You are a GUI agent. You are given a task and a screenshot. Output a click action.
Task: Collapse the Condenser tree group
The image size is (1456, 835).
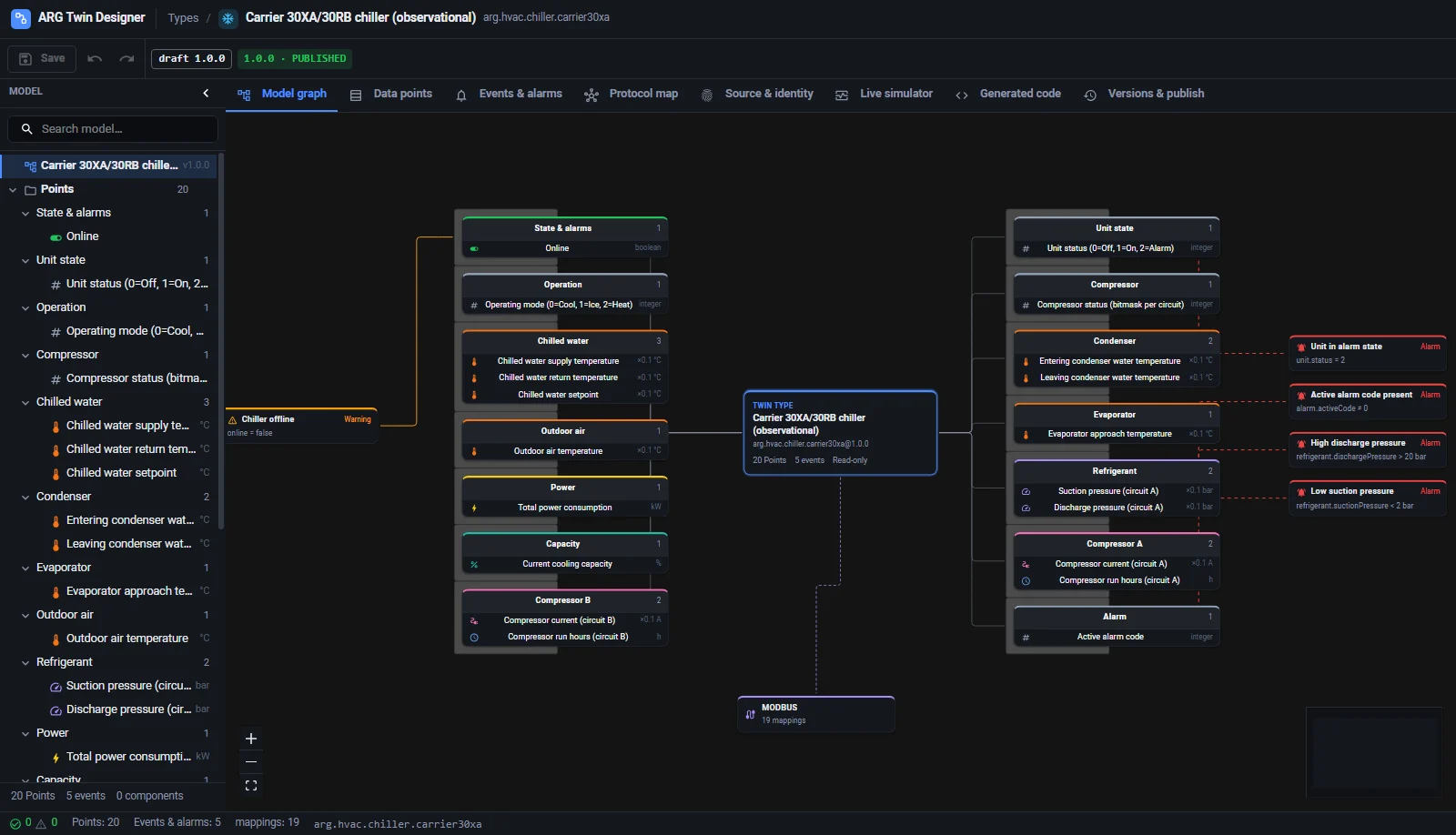pos(25,497)
